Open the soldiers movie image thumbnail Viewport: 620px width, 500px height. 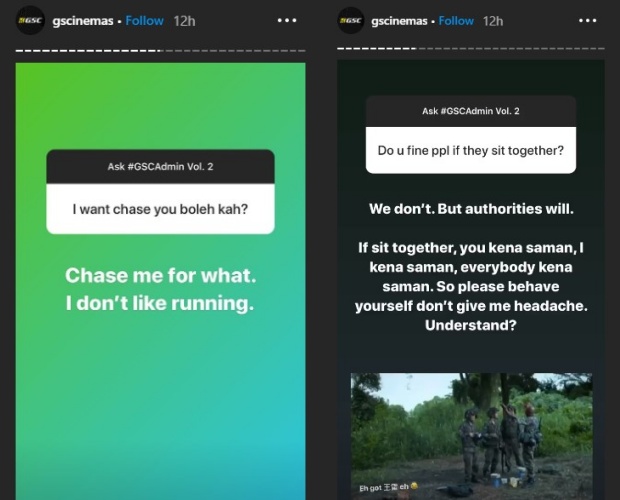pyautogui.click(x=470, y=430)
